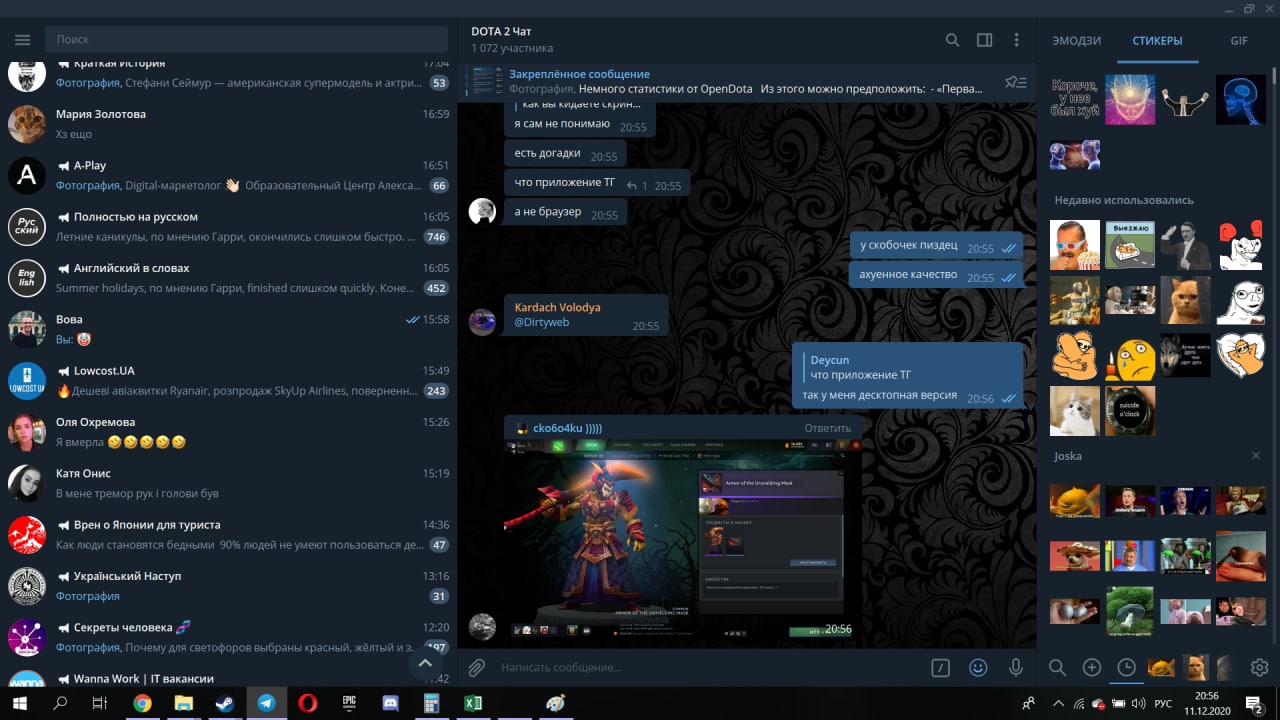Screen dimensions: 1280x720
Task: Open Epic Games launcher from taskbar
Action: pos(349,703)
